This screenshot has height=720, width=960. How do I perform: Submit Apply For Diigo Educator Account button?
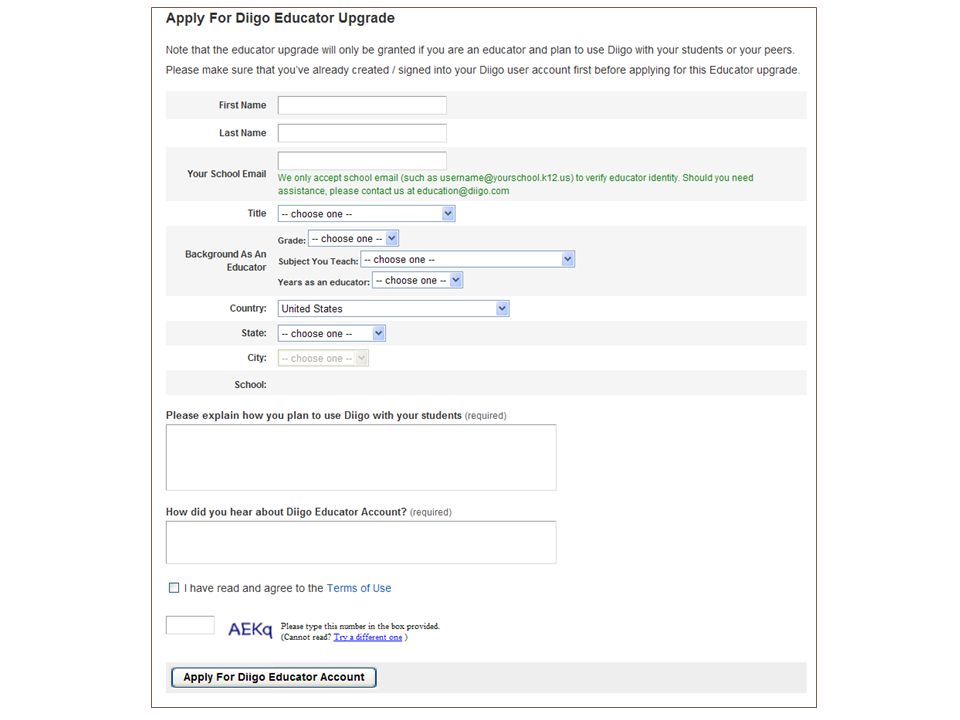pyautogui.click(x=274, y=677)
